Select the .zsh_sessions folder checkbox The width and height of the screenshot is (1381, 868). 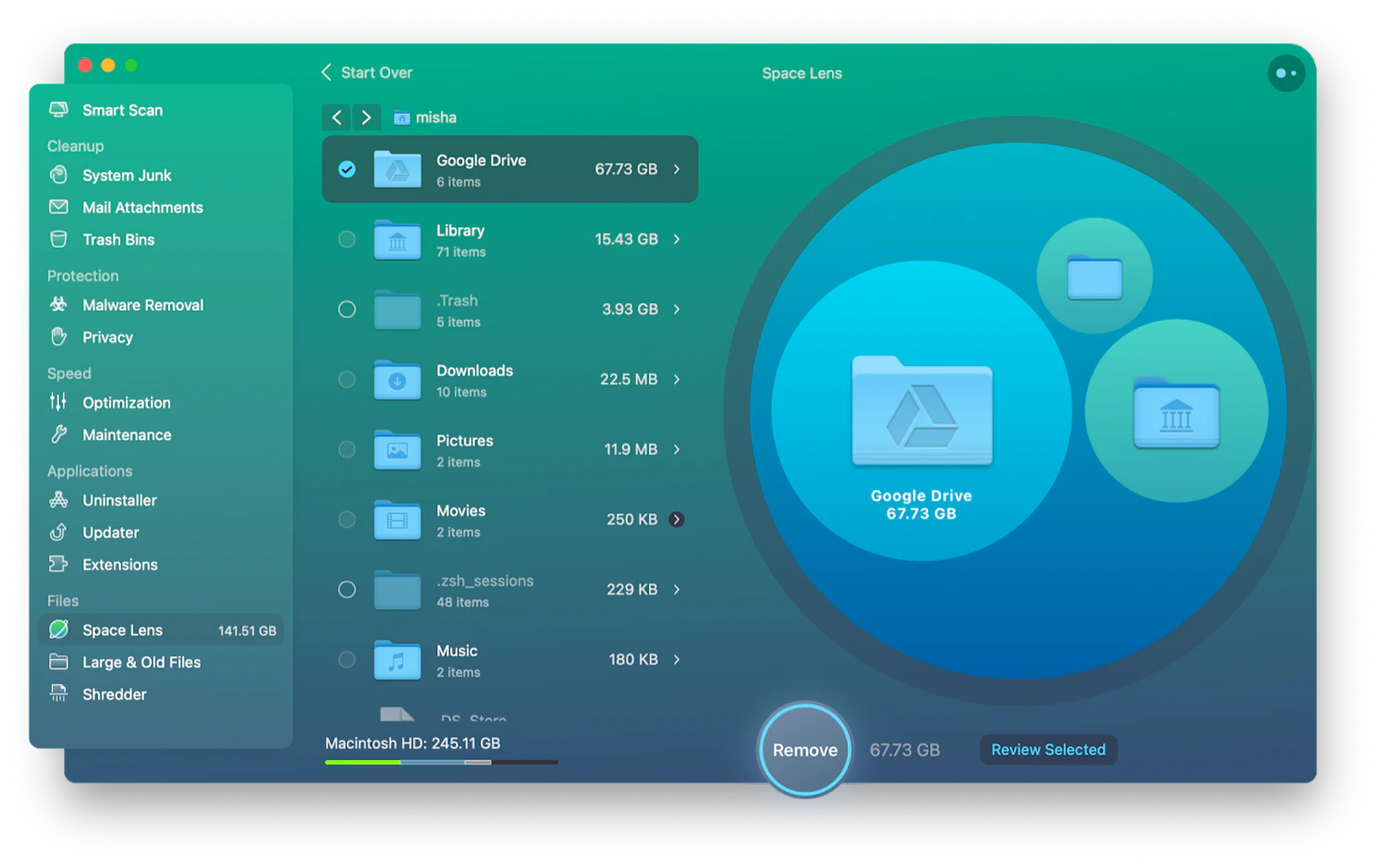347,590
